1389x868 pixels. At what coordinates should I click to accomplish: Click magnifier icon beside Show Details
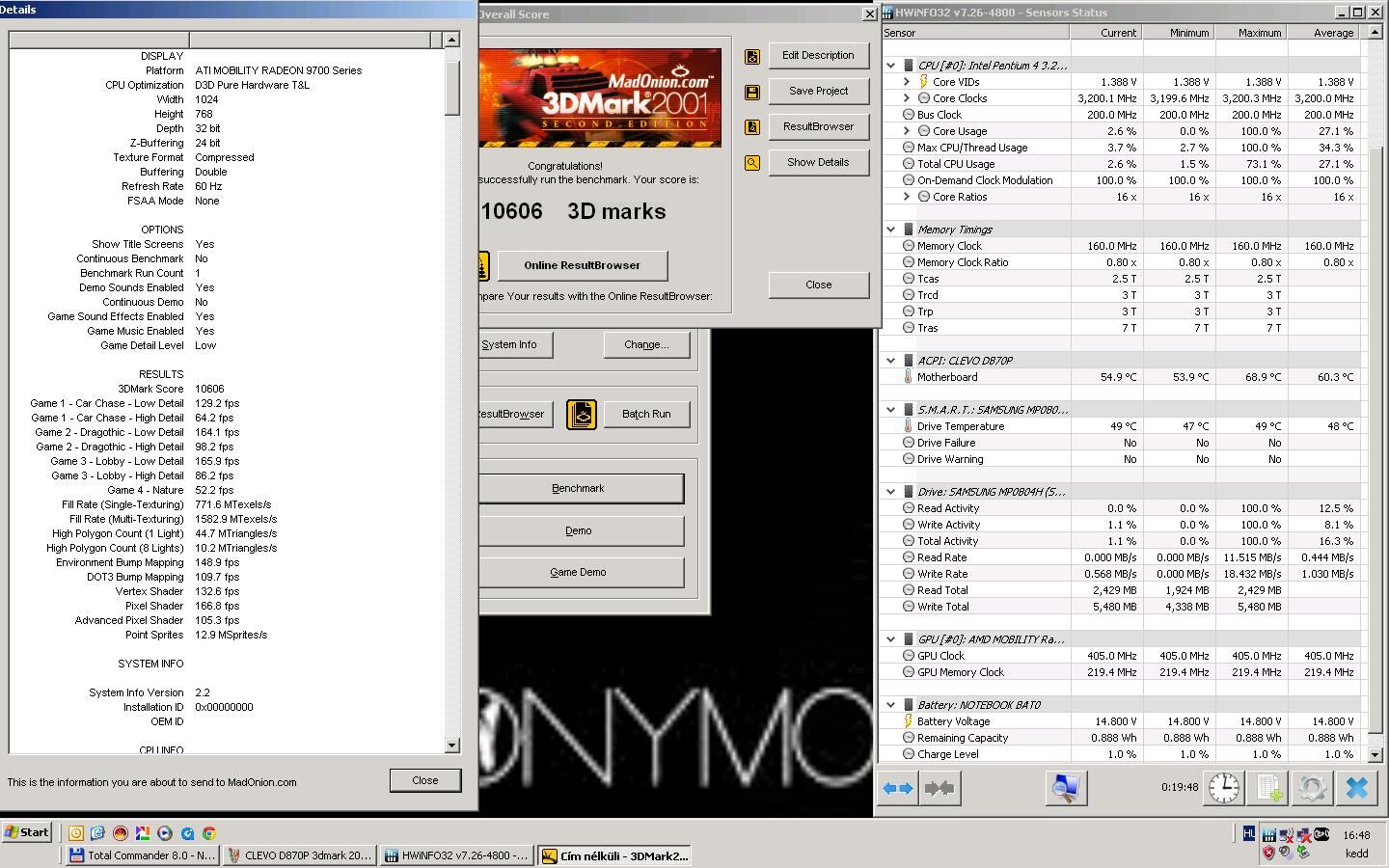pyautogui.click(x=752, y=163)
